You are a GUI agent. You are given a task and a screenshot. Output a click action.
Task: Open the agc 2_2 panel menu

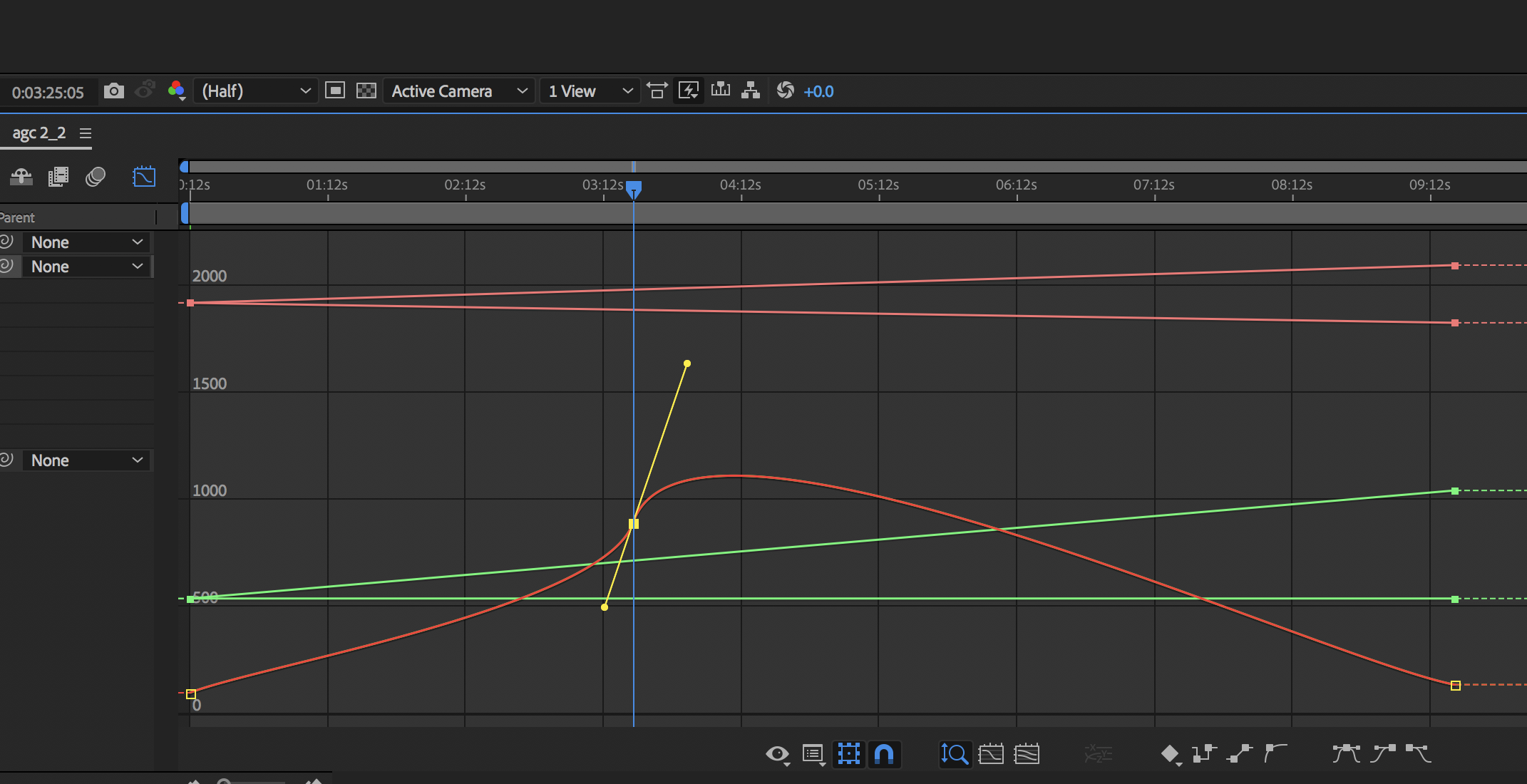[x=86, y=133]
